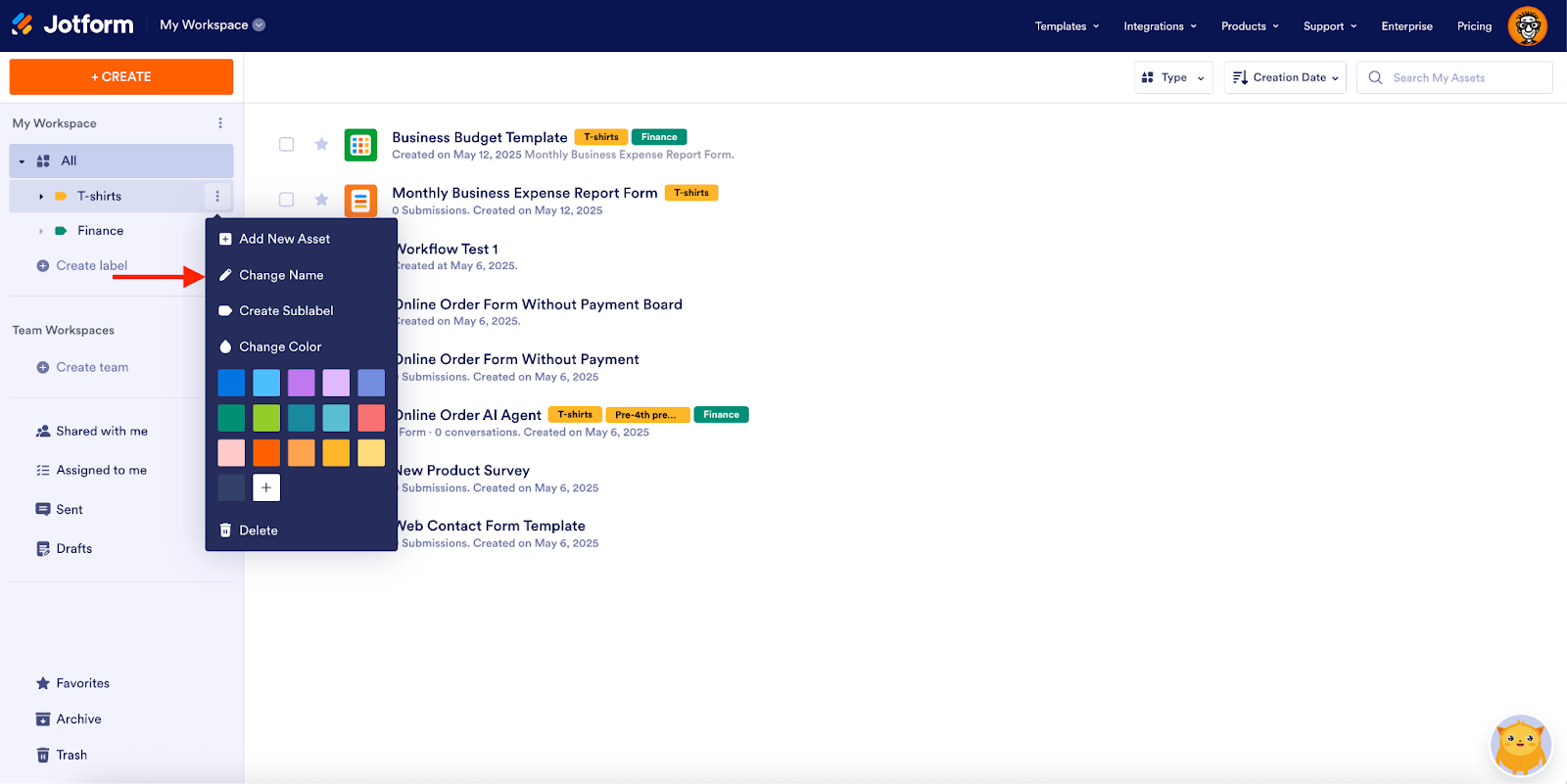Click the Archive box icon
This screenshot has height=784, width=1567.
tap(43, 719)
